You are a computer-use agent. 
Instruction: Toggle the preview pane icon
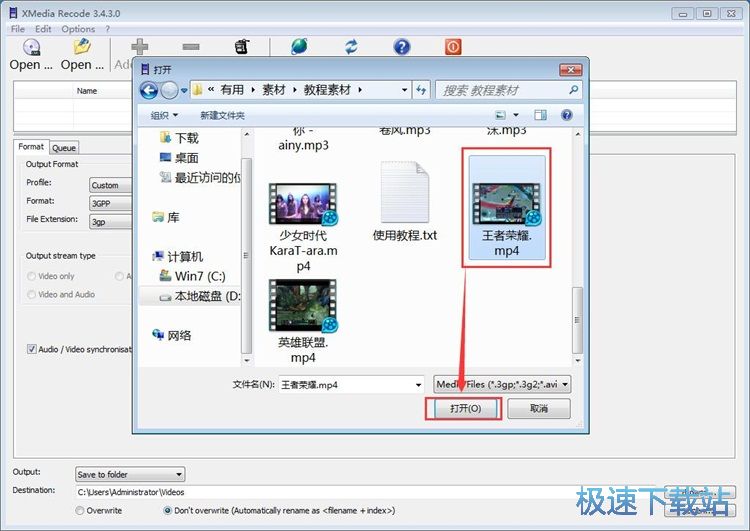(540, 115)
